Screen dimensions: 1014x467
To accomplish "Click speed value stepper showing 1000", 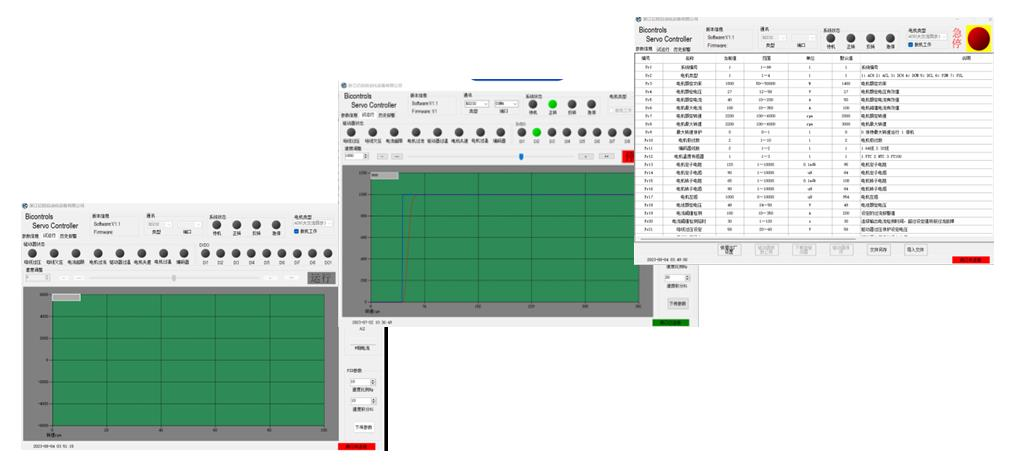I will (x=356, y=156).
